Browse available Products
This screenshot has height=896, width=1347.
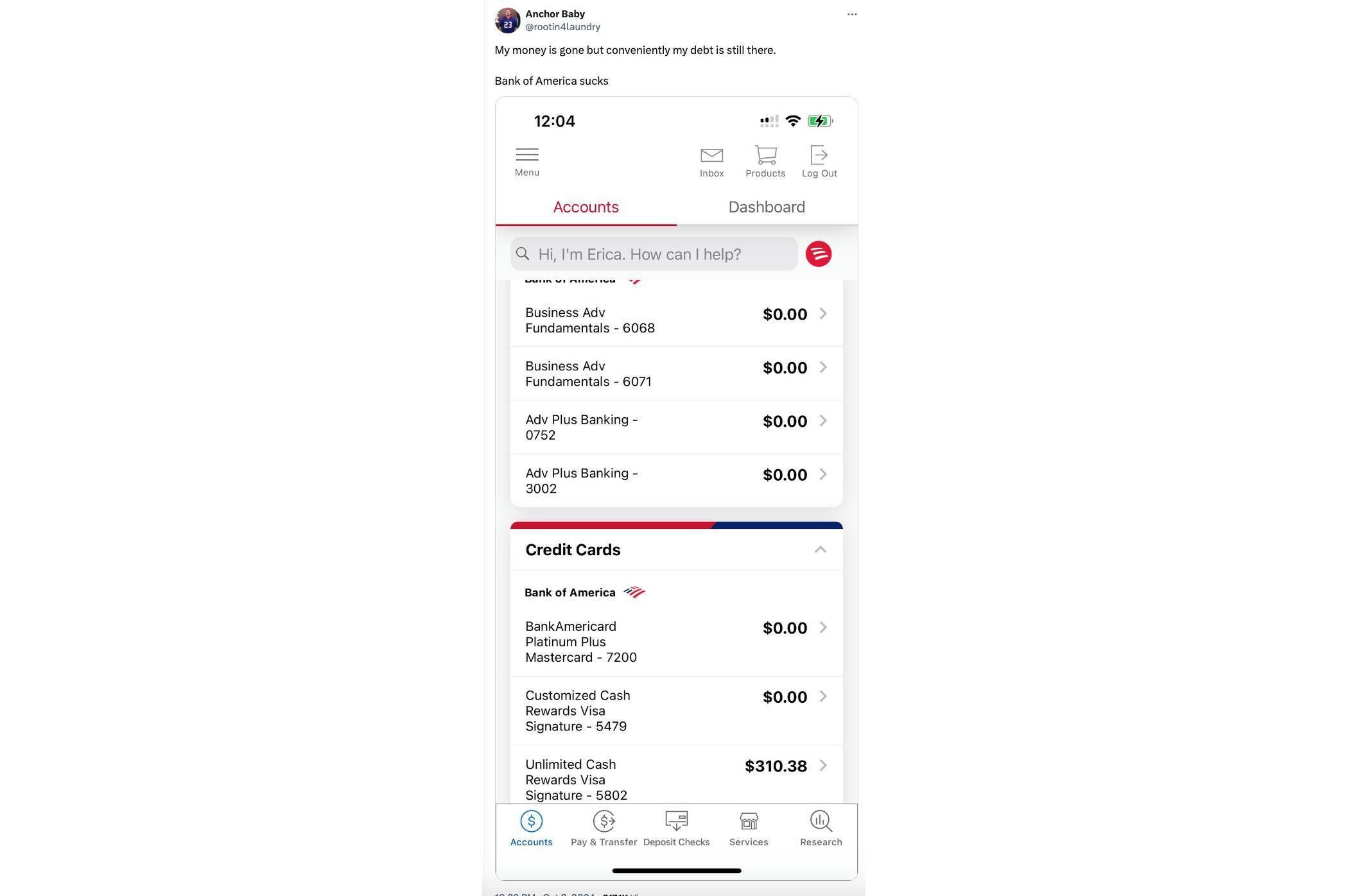click(x=765, y=160)
